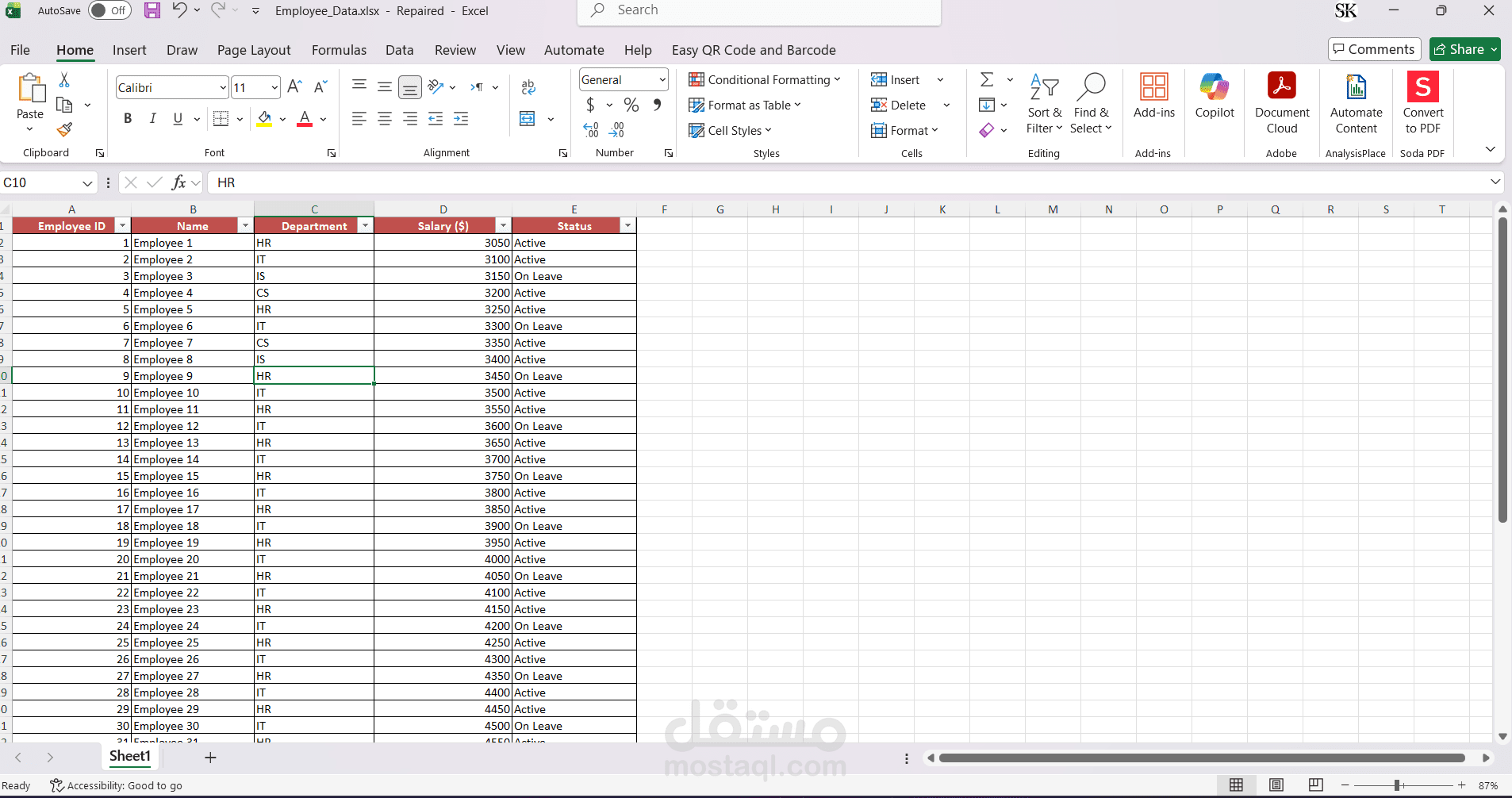Click the Format Painter brush icon

point(65,129)
